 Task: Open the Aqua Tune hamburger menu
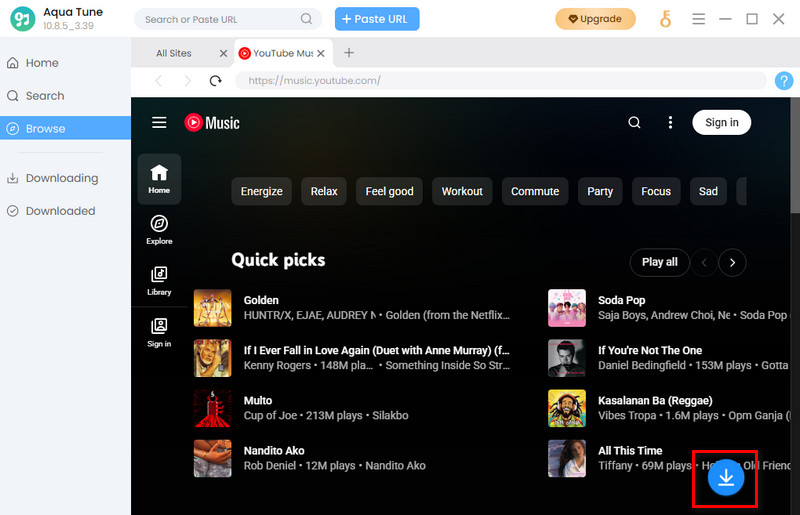[x=698, y=19]
